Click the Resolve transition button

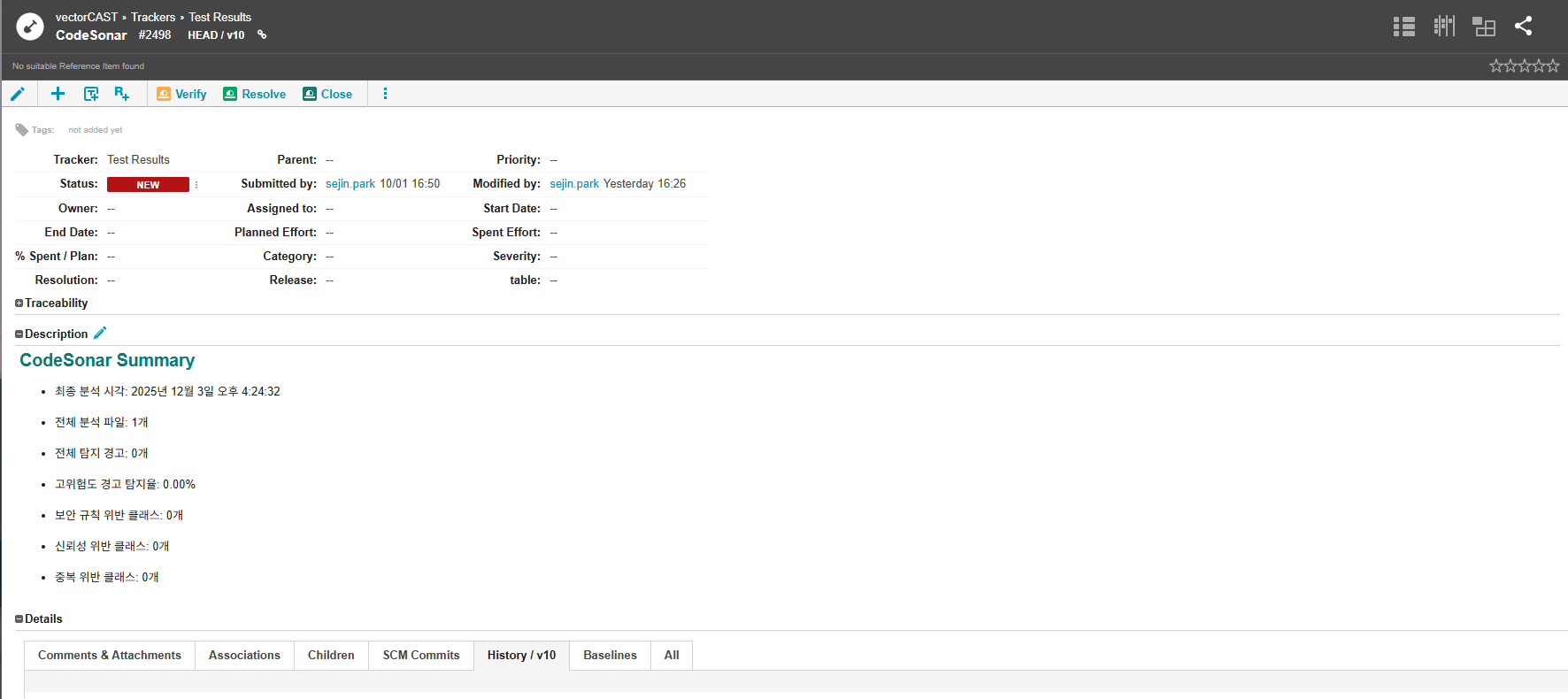coord(255,94)
